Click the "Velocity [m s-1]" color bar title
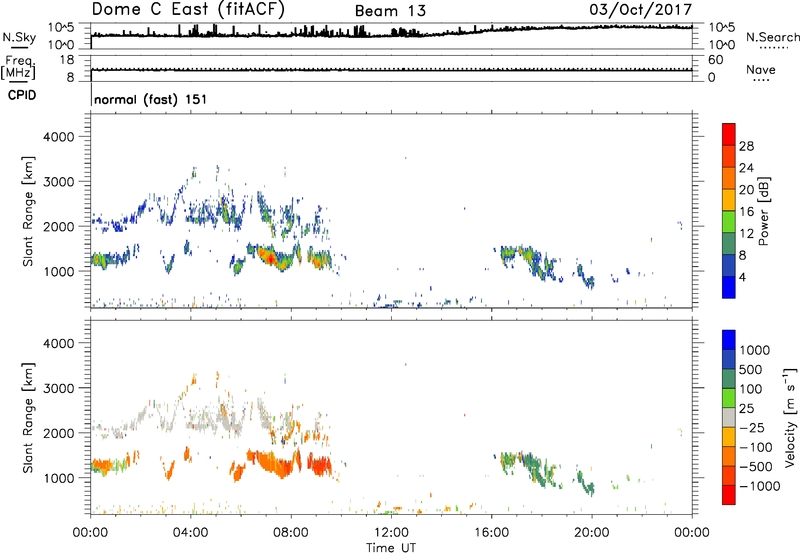800x554 pixels. (790, 417)
